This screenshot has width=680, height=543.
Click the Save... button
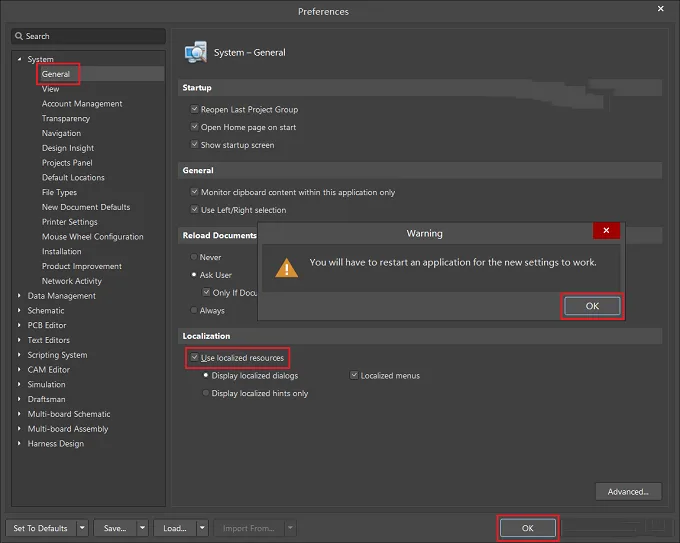click(115, 528)
